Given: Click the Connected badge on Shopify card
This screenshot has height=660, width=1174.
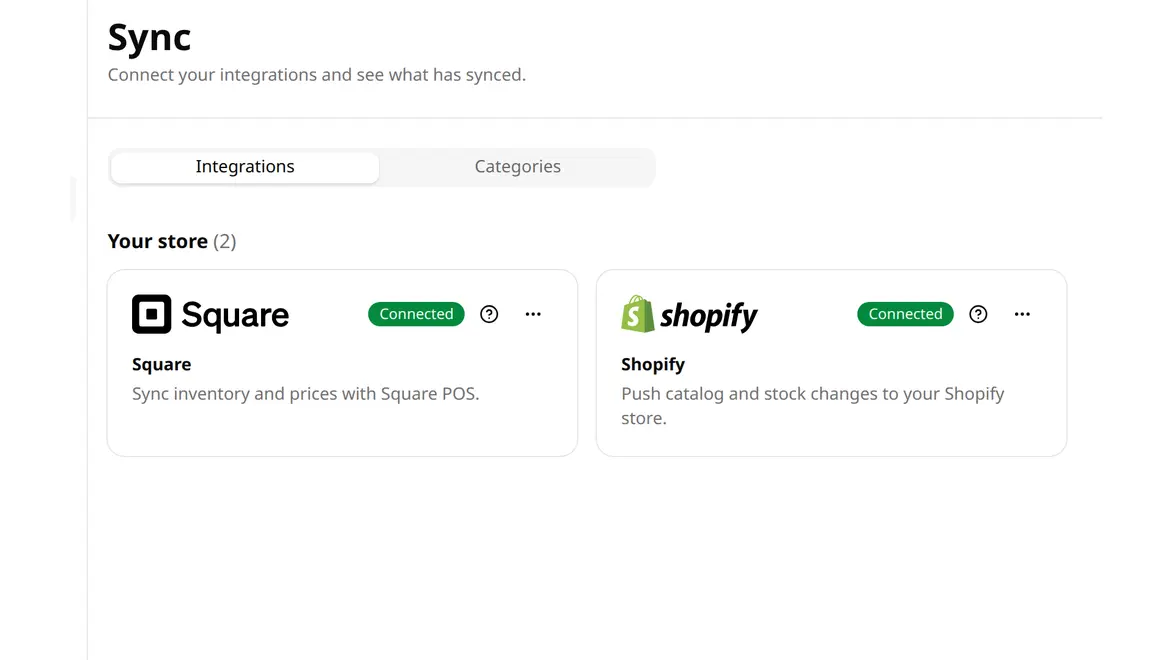Looking at the screenshot, I should tap(905, 314).
